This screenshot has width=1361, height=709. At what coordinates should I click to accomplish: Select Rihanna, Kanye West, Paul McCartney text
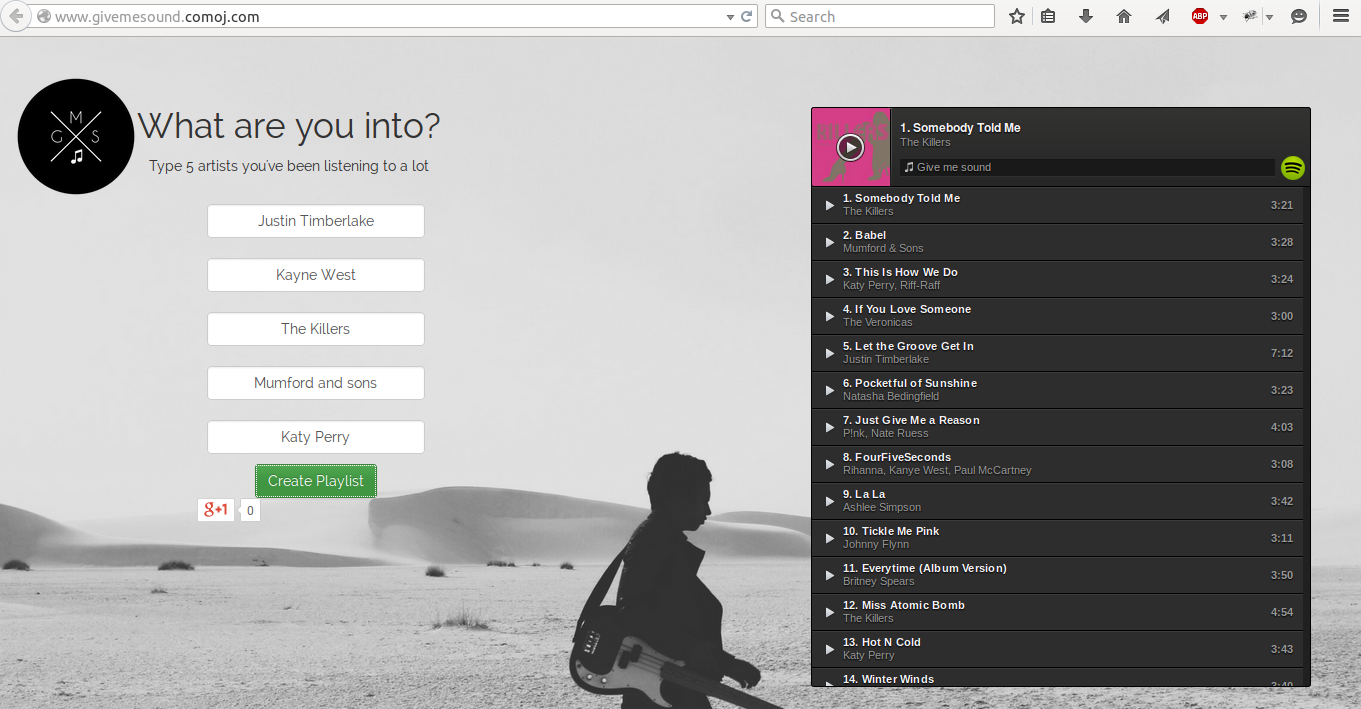pos(937,470)
